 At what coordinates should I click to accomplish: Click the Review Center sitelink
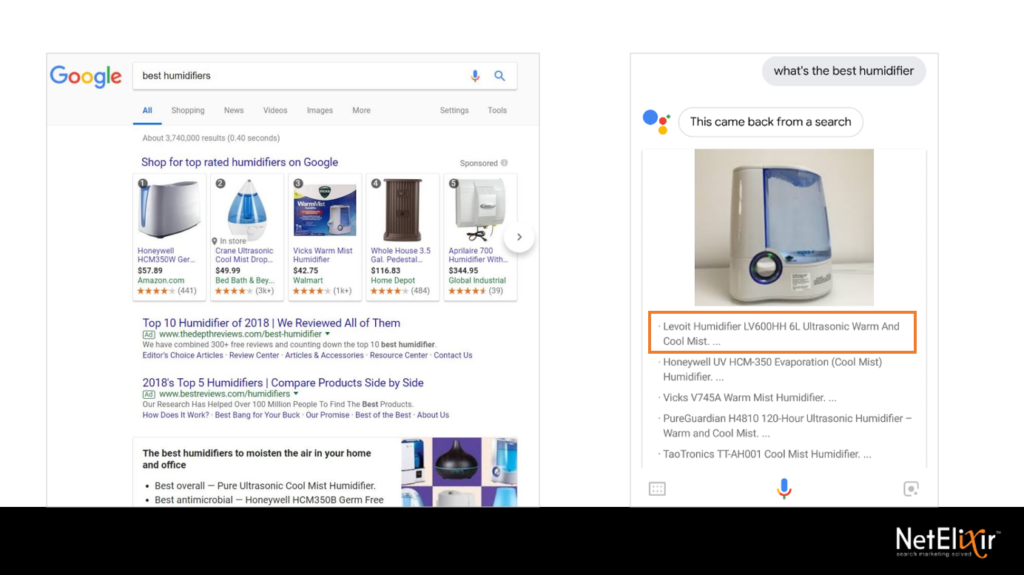click(x=254, y=355)
